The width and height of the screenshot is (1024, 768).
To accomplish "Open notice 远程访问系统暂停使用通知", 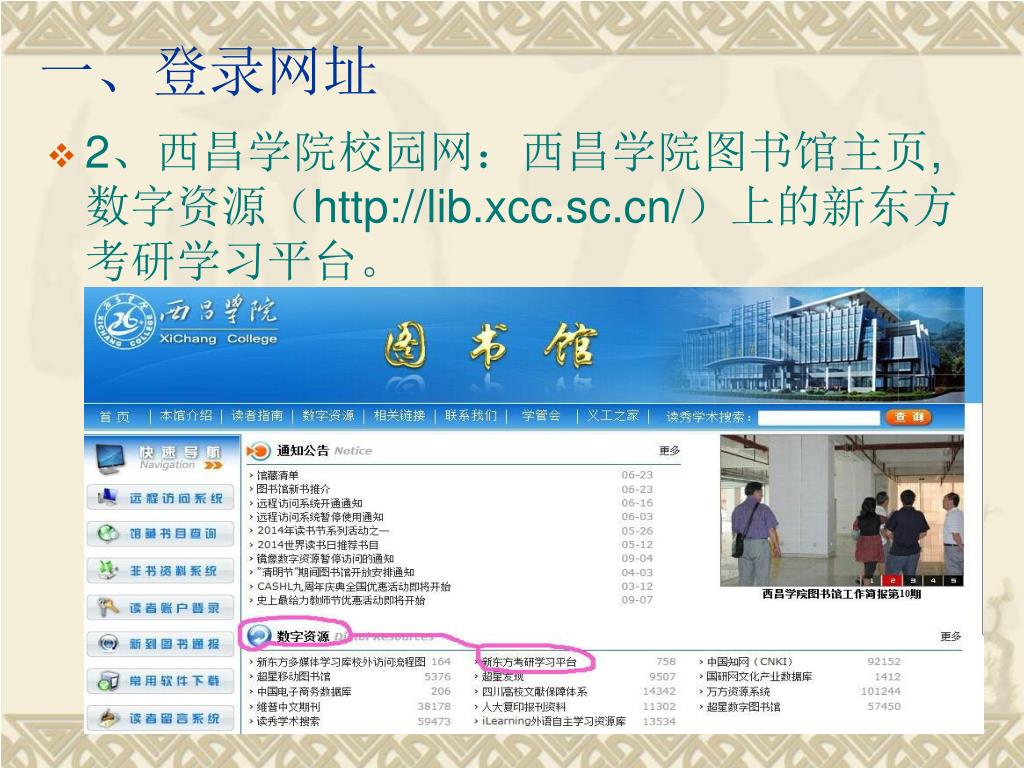I will (320, 517).
